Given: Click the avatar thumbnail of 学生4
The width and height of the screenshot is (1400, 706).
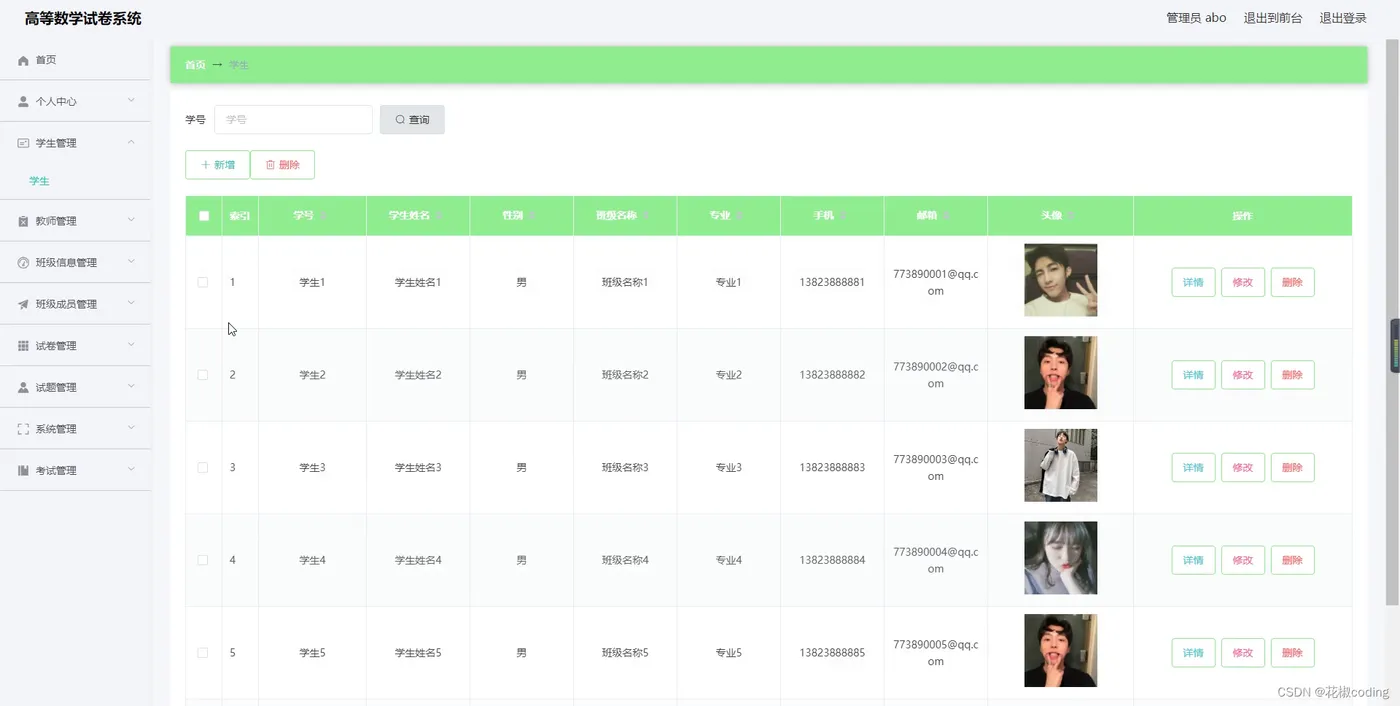Looking at the screenshot, I should pos(1060,558).
